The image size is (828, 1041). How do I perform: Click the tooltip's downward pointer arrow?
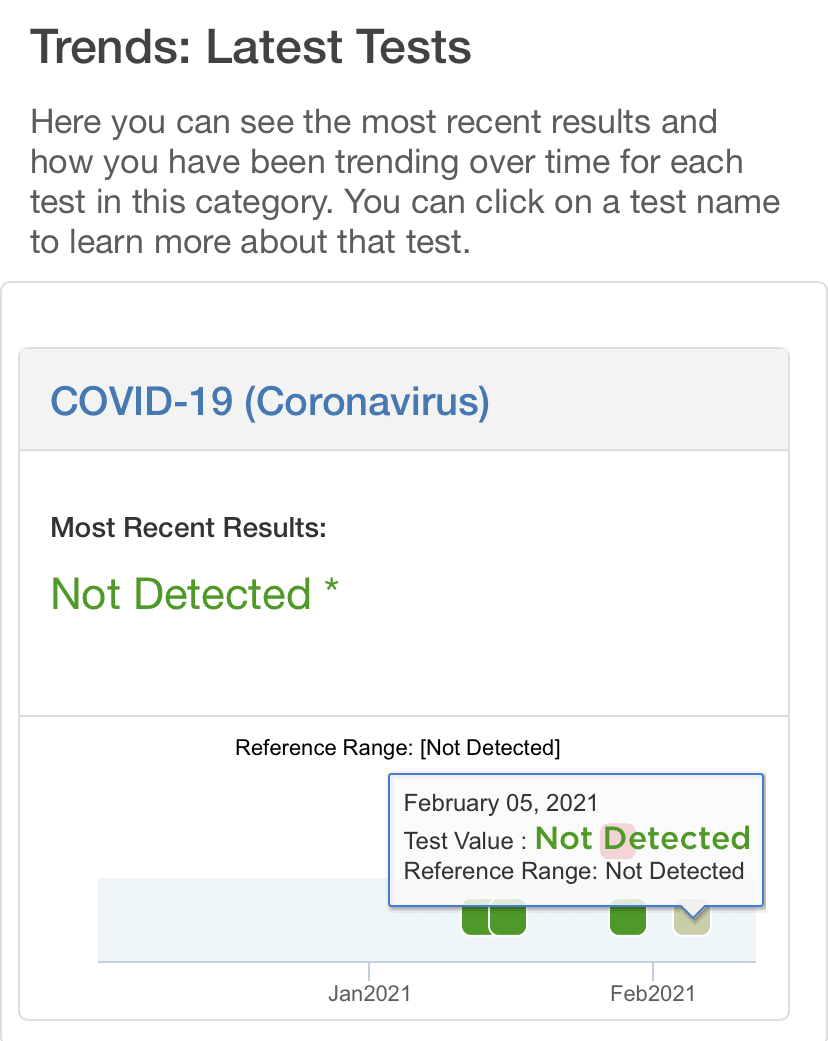click(x=692, y=910)
